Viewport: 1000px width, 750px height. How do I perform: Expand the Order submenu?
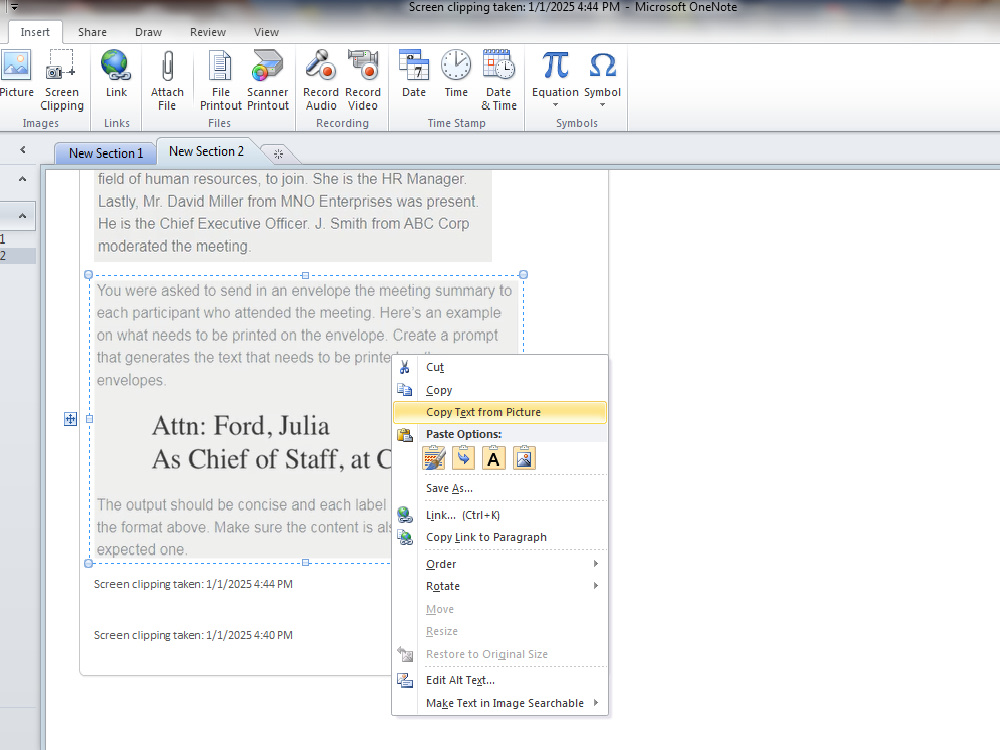pyautogui.click(x=499, y=564)
